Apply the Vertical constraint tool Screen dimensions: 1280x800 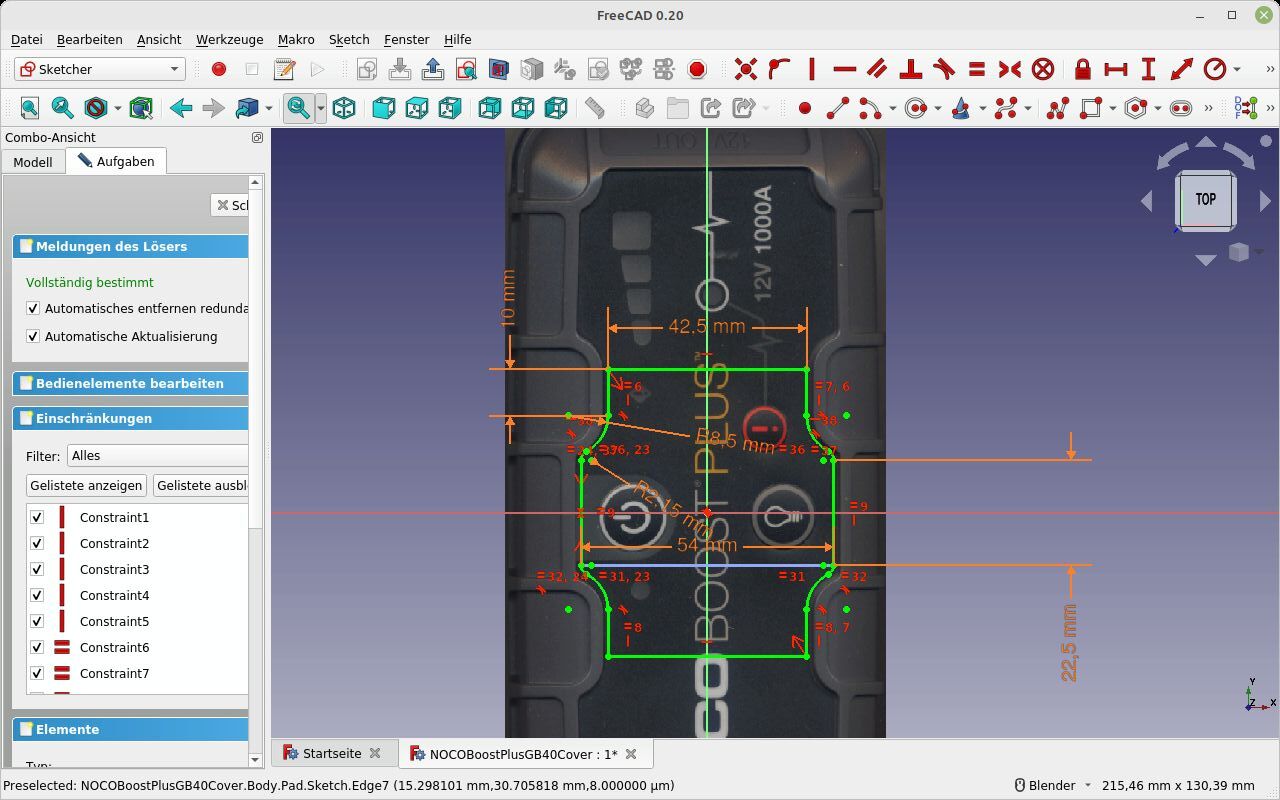pos(812,69)
